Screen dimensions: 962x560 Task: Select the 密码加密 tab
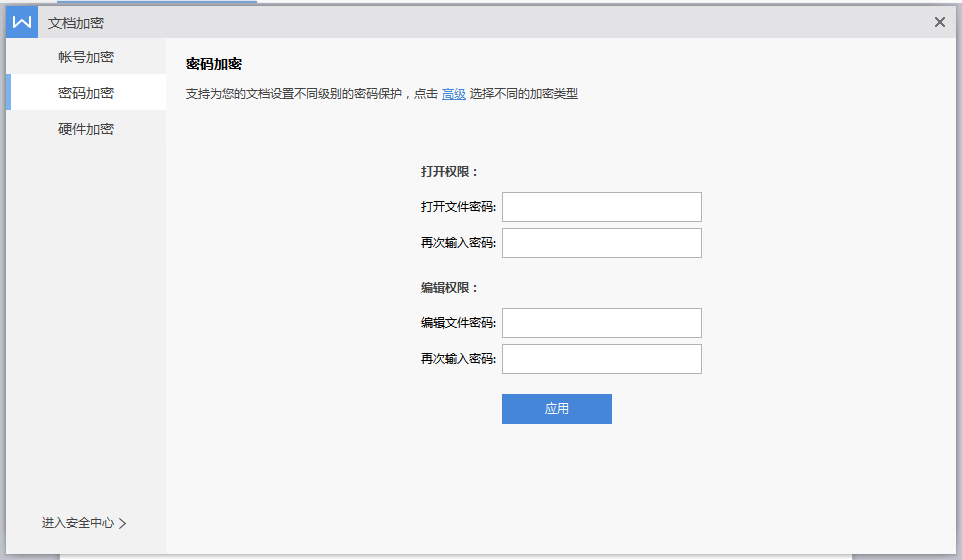click(86, 93)
